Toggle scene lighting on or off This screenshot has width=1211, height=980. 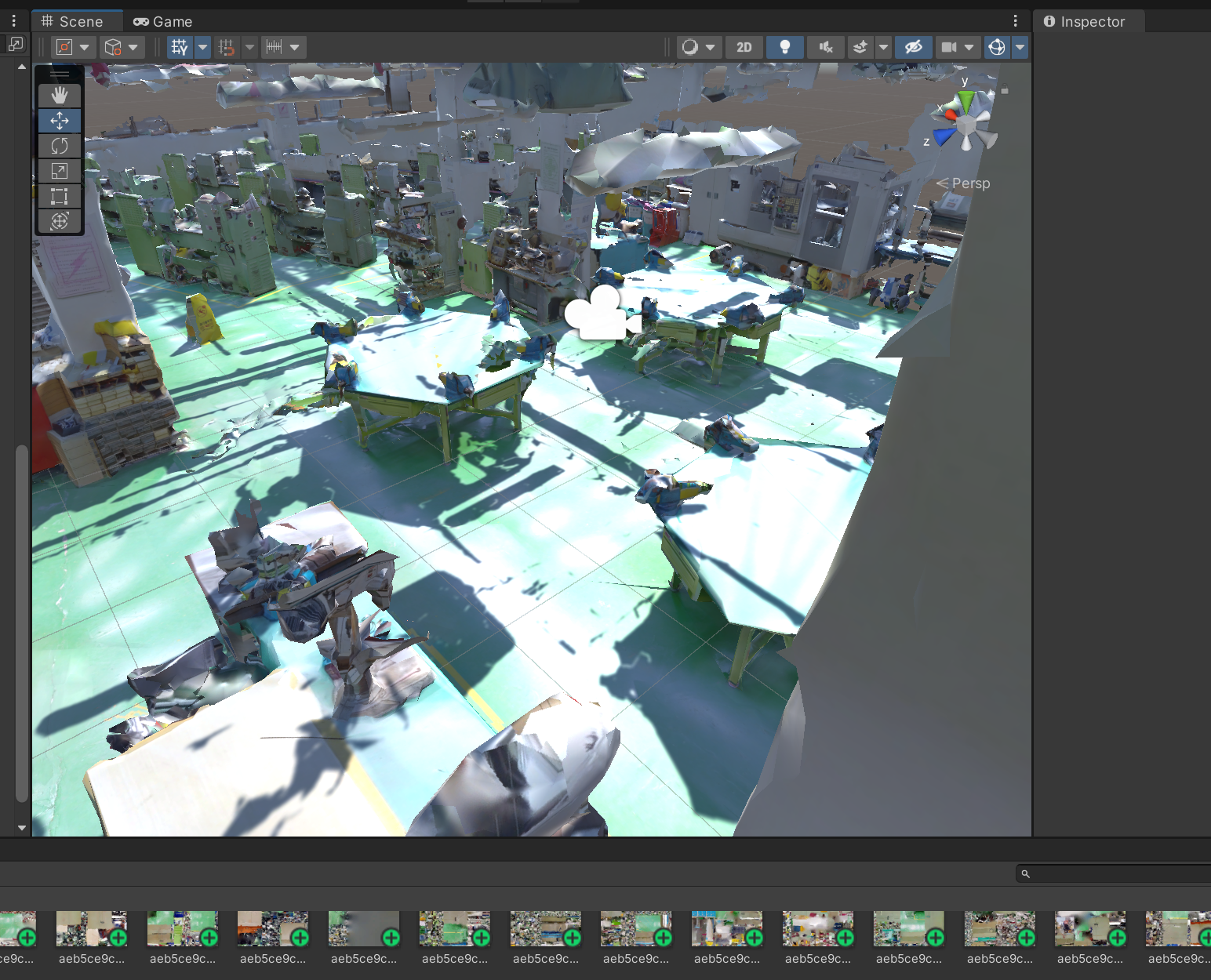(785, 47)
